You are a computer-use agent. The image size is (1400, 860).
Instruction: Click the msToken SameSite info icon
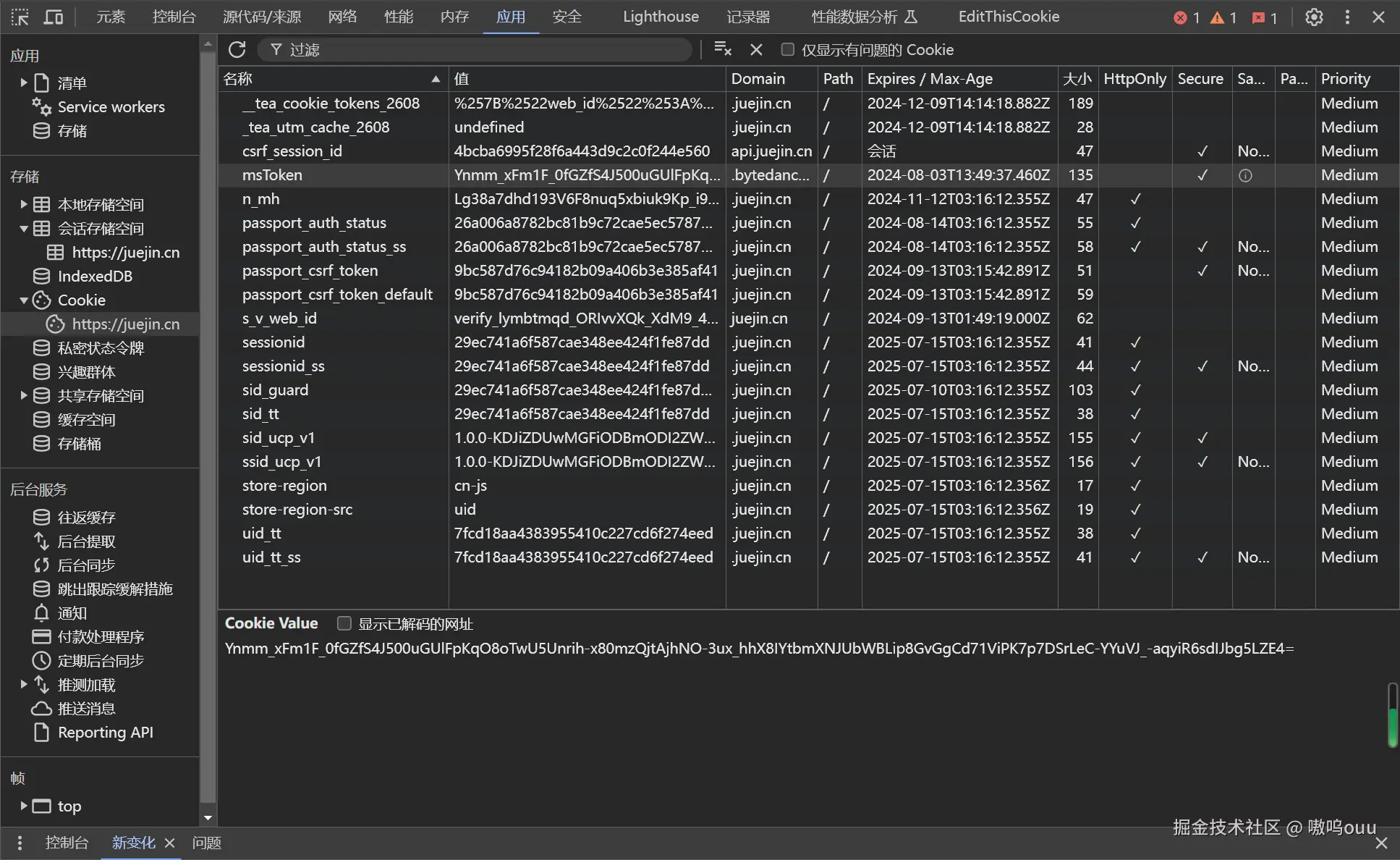pos(1245,175)
